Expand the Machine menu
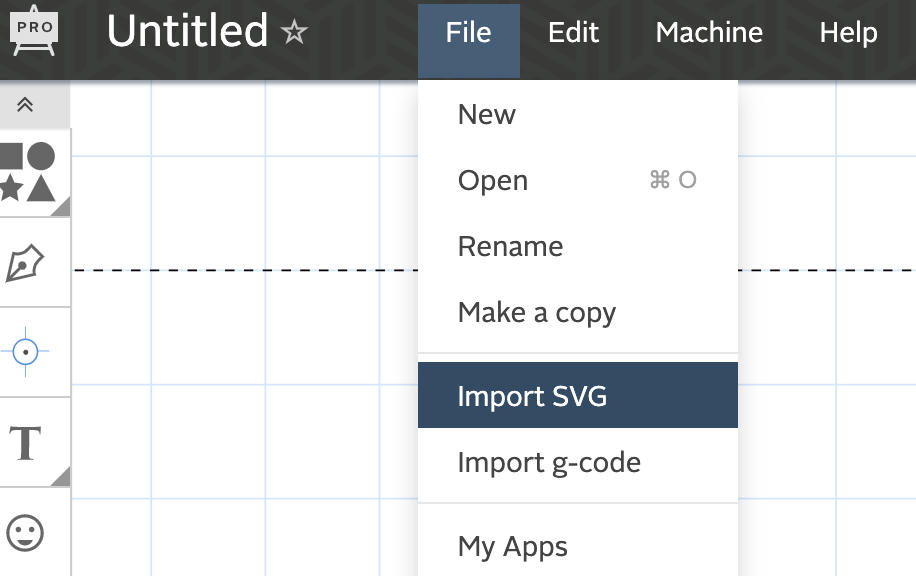Viewport: 916px width, 576px height. click(x=709, y=33)
